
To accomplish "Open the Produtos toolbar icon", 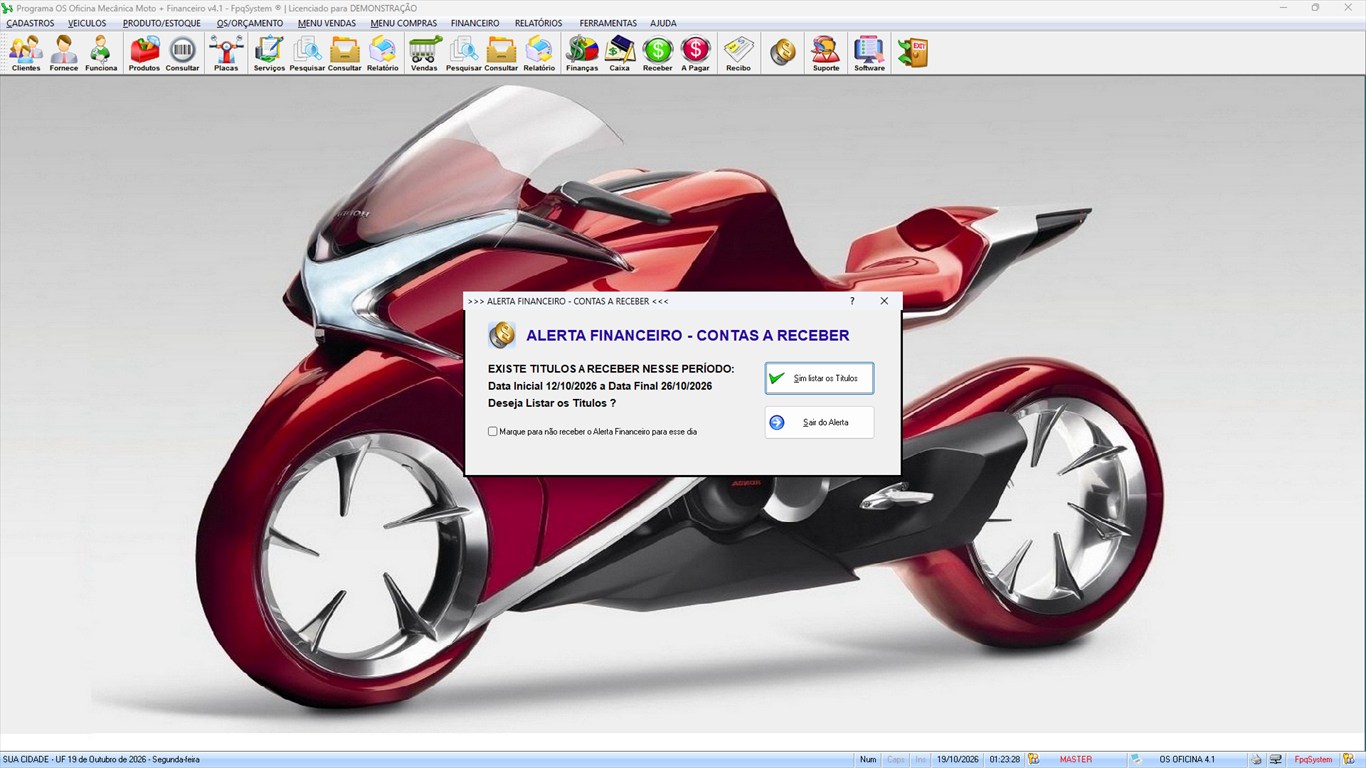I will (144, 53).
